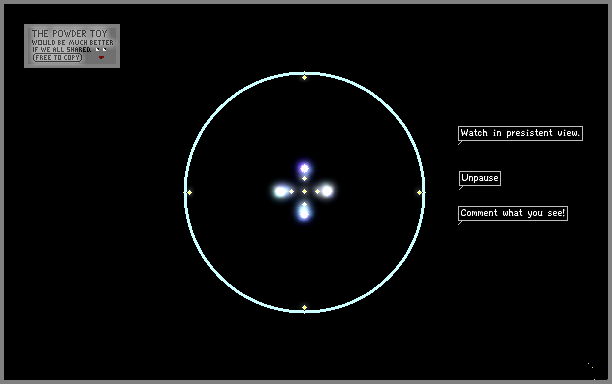Click the yellow particle beside the right white blob
The width and height of the screenshot is (612, 384).
click(x=317, y=191)
